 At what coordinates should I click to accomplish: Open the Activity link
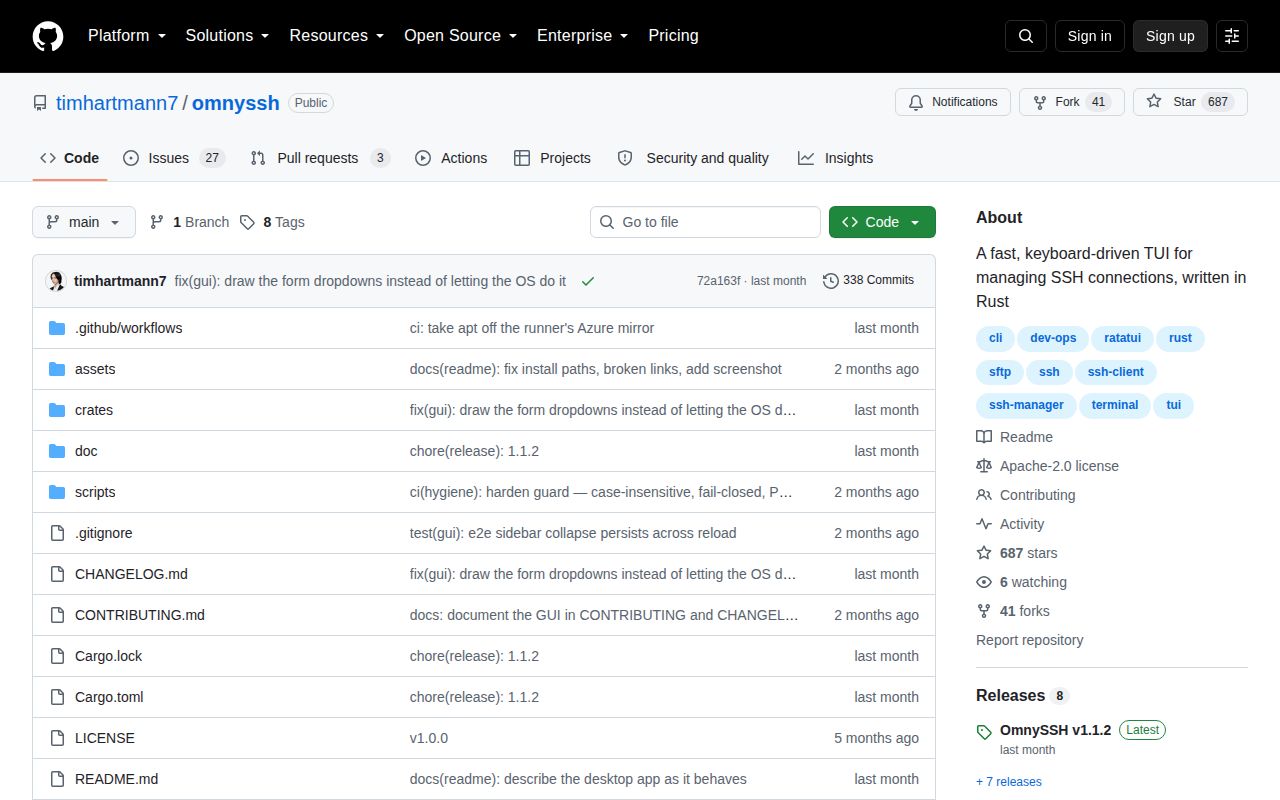pyautogui.click(x=1010, y=524)
